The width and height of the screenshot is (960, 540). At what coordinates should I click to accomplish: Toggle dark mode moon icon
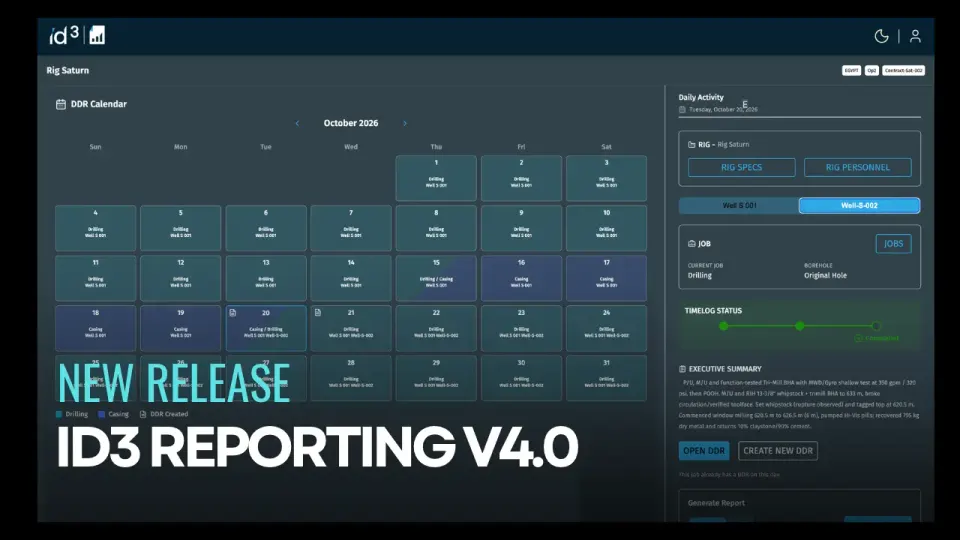(x=881, y=36)
